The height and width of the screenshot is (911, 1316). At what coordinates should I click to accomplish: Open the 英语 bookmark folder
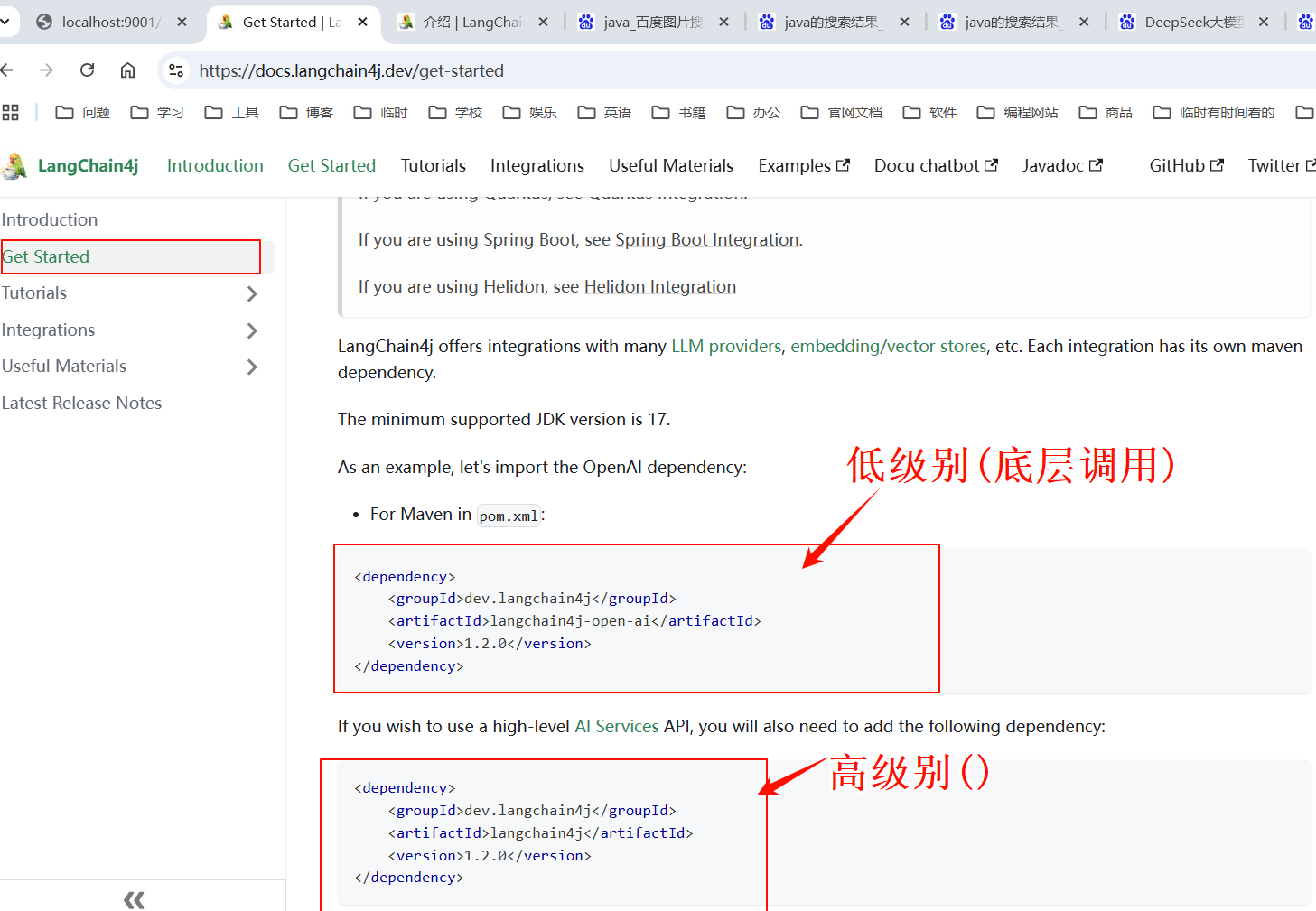(x=605, y=112)
